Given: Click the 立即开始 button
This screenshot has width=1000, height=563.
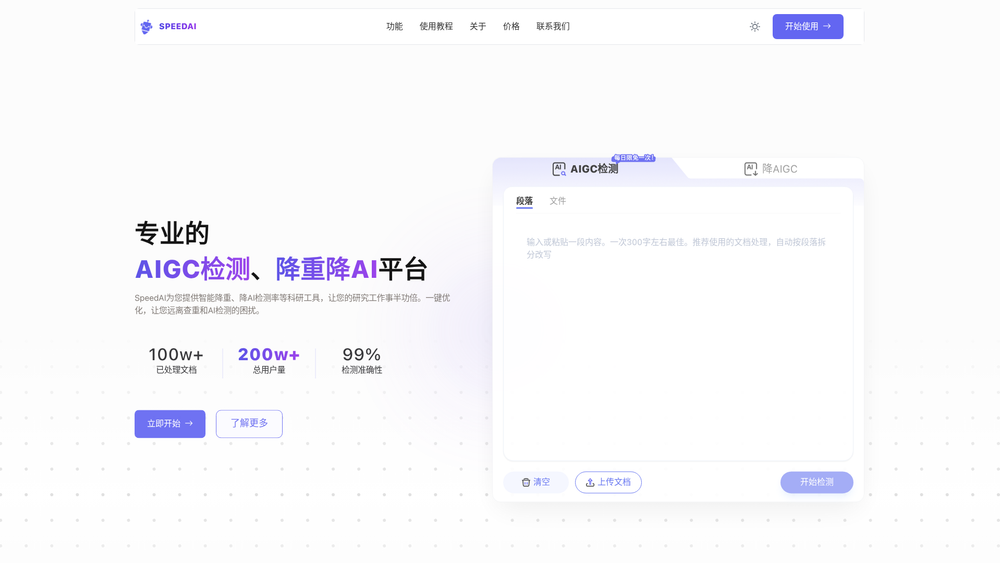Looking at the screenshot, I should coord(170,424).
